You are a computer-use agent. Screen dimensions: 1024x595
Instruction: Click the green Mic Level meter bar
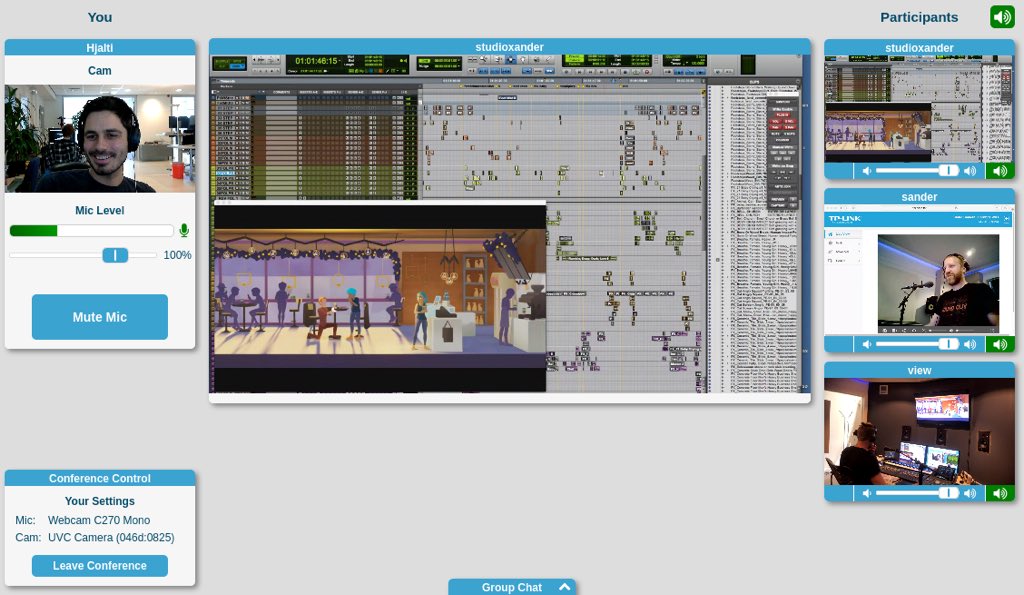click(33, 231)
